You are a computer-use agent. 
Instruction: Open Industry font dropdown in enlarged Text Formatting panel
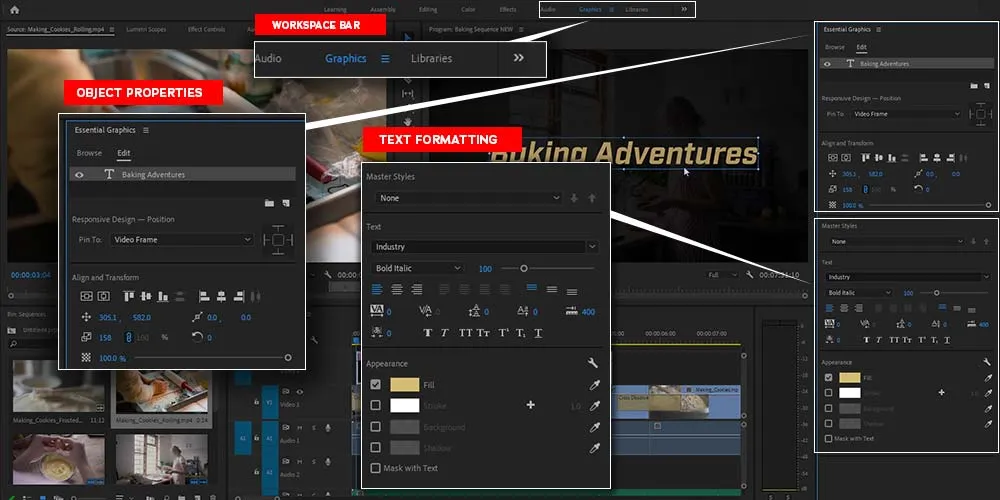484,247
